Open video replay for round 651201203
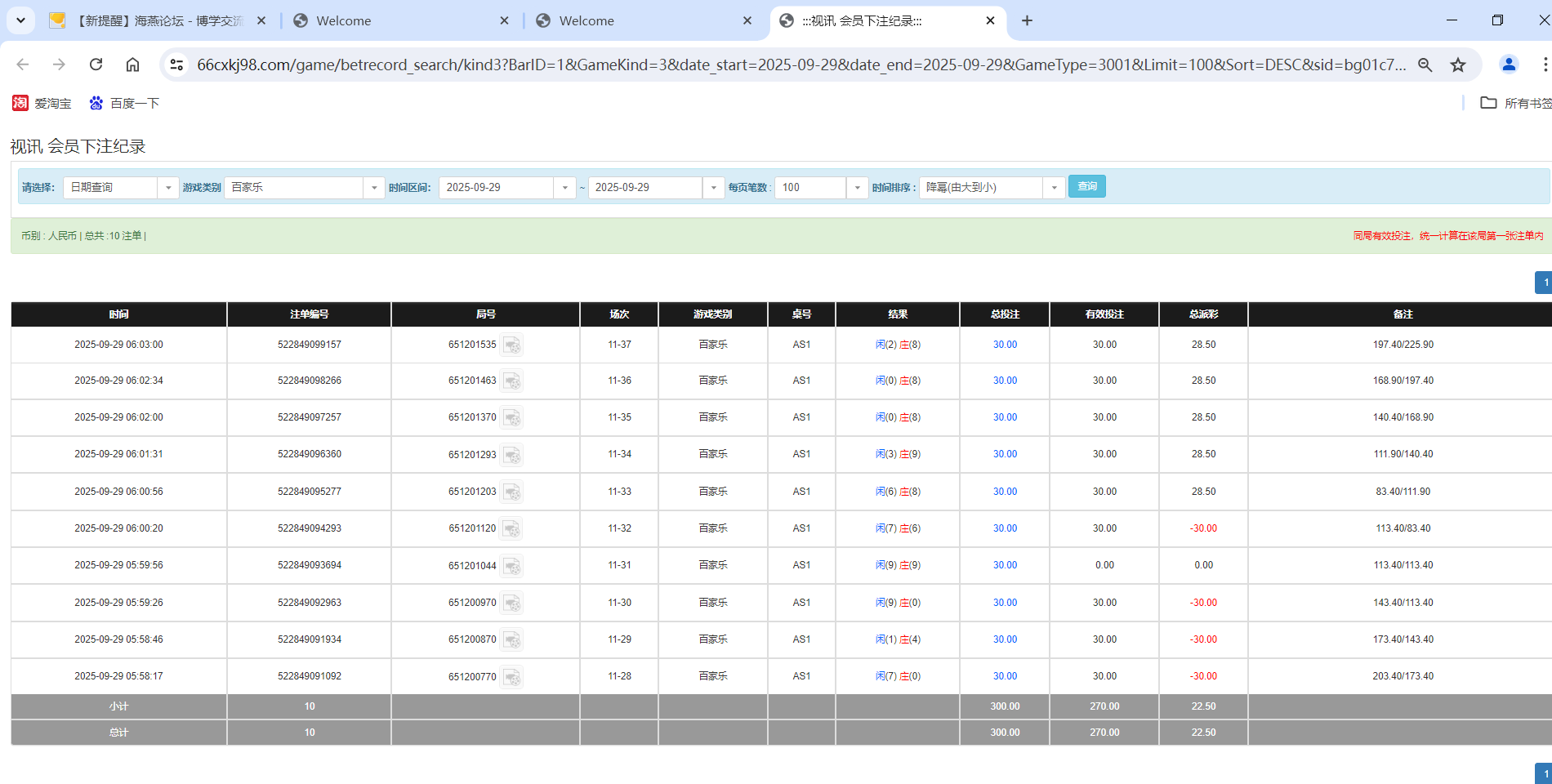 (512, 492)
